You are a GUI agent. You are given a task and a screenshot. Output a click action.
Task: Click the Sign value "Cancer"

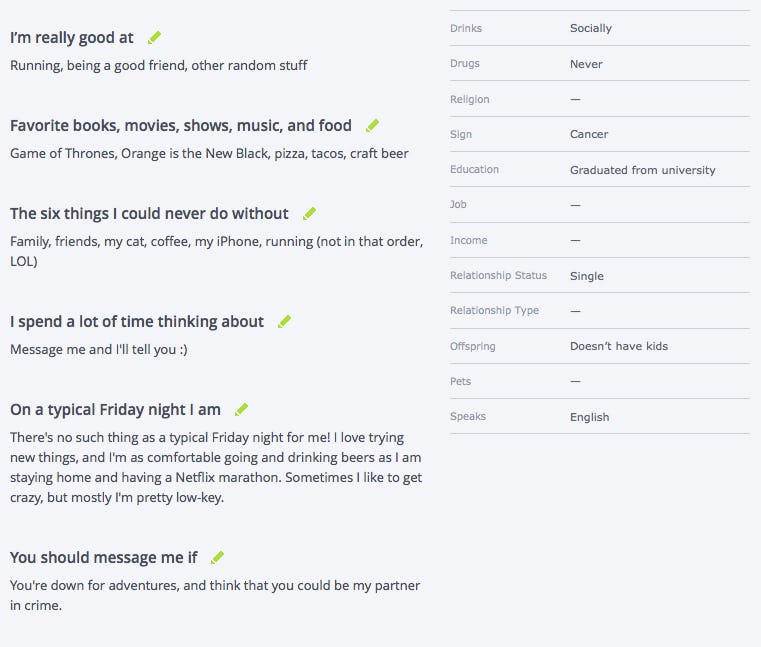pyautogui.click(x=589, y=134)
